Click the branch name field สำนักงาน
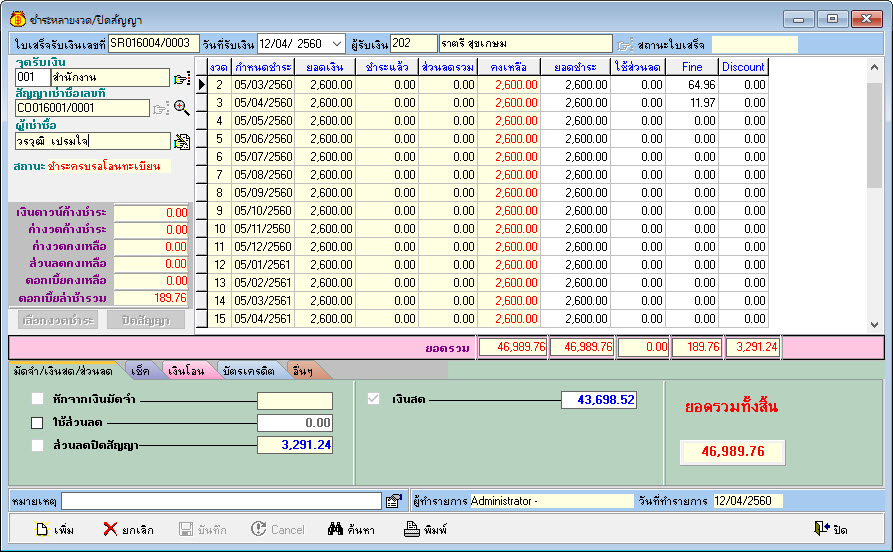This screenshot has width=893, height=552. coord(110,77)
